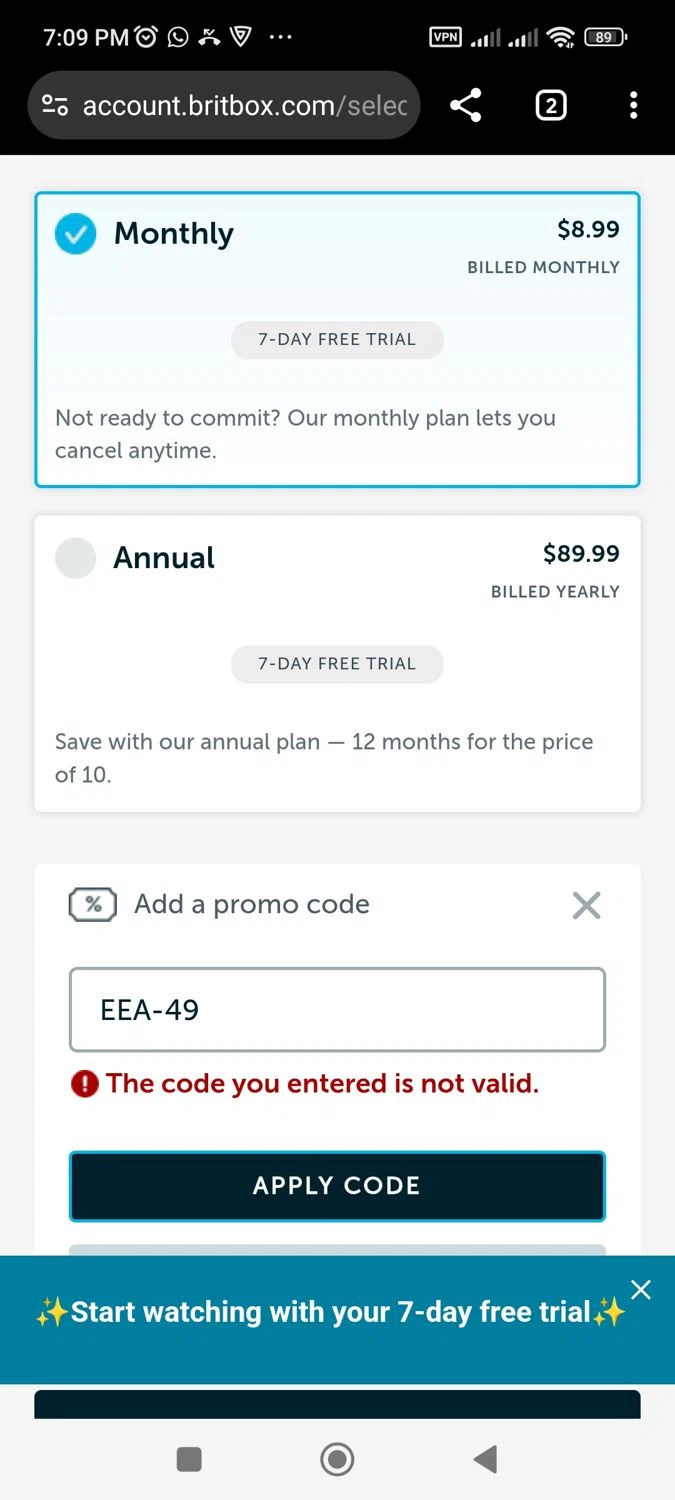This screenshot has width=675, height=1500.
Task: Dismiss the 7-day free trial banner
Action: 641,1290
